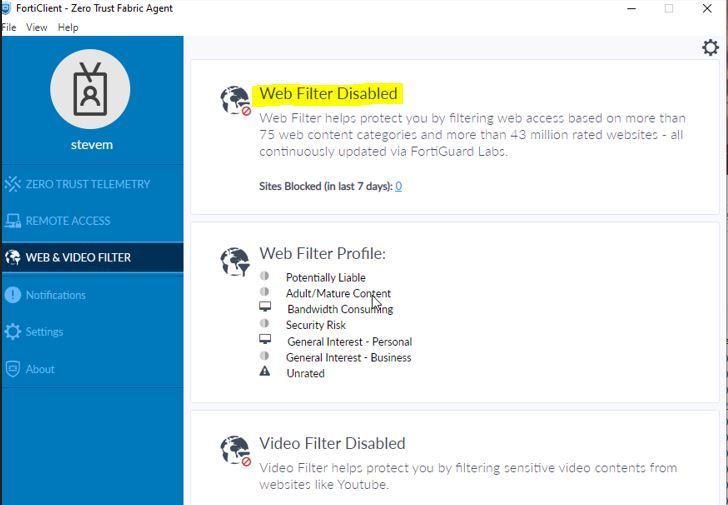Open the About section label
728x505 pixels.
[40, 369]
